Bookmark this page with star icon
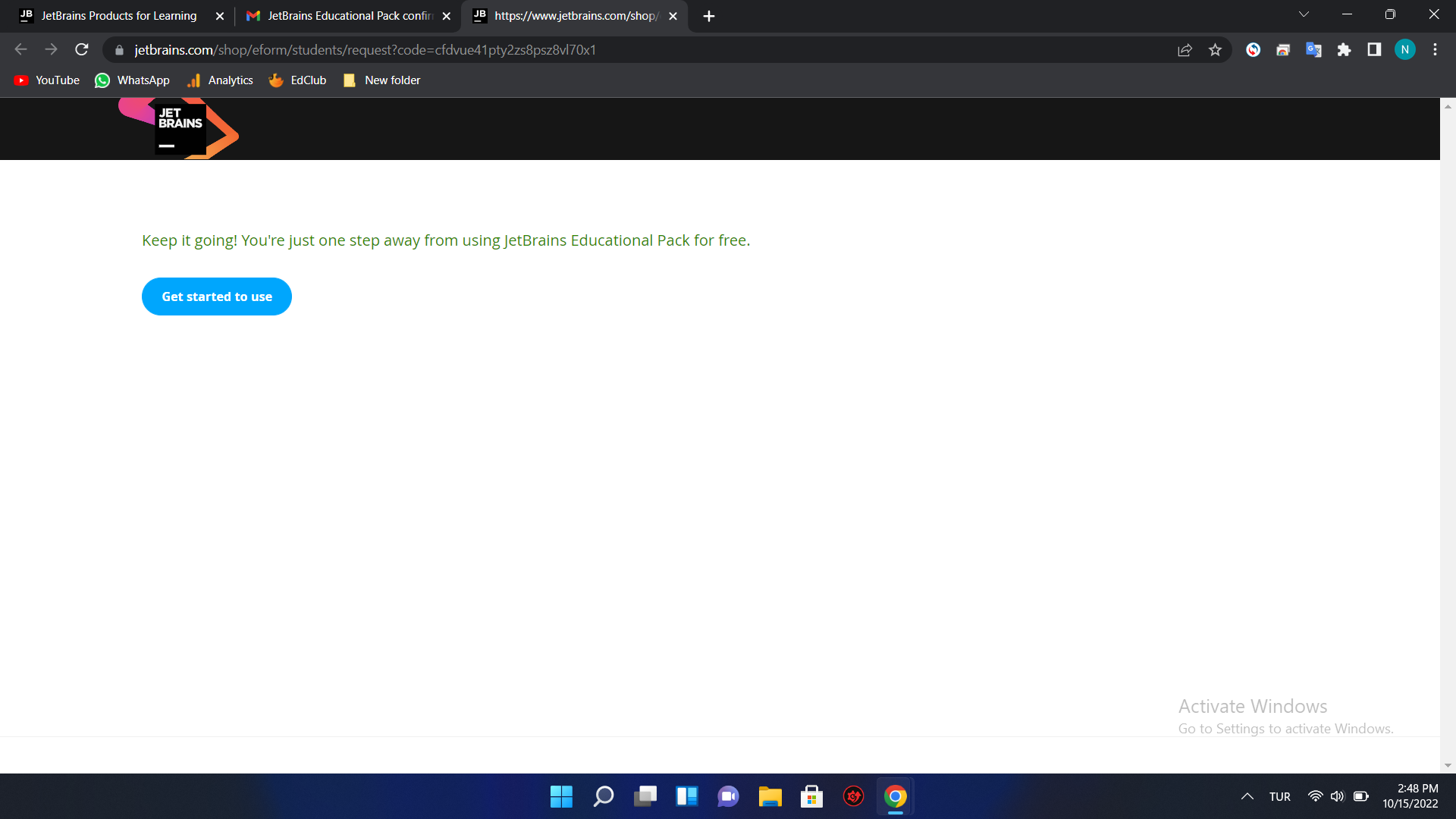 click(1215, 50)
